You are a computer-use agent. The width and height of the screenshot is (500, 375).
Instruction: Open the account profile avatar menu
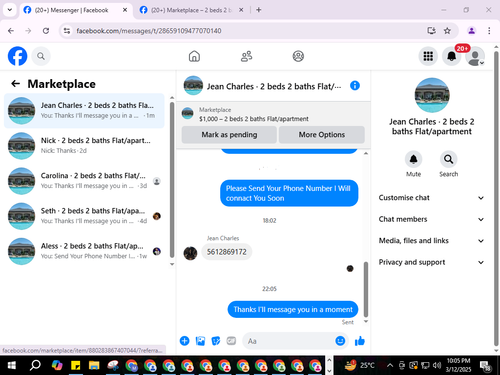coord(475,56)
